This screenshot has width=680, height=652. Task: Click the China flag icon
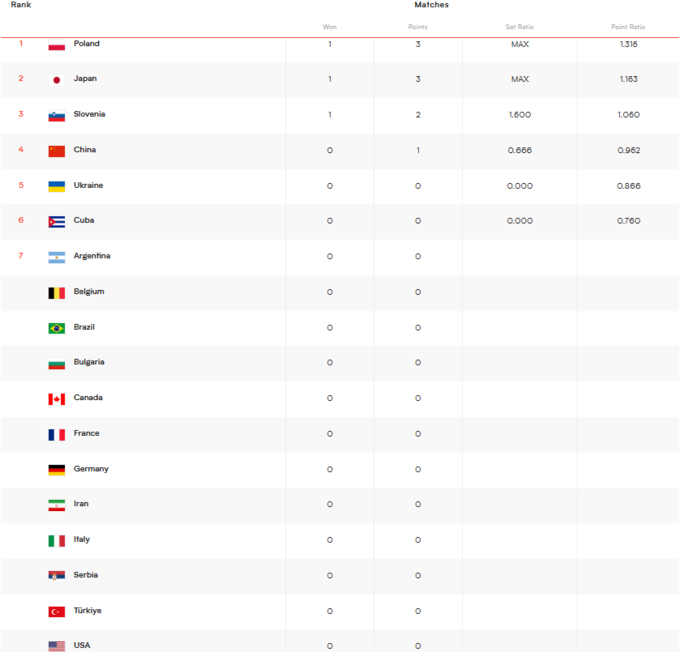[56, 151]
